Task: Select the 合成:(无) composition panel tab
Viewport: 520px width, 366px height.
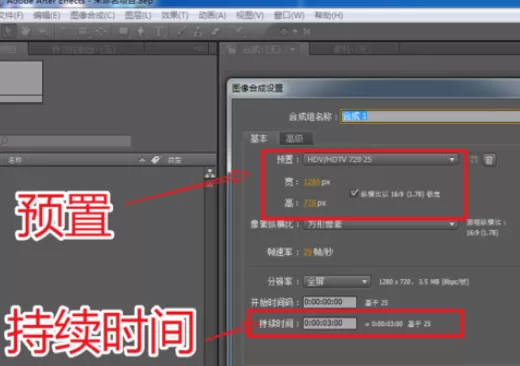Action: pos(262,50)
